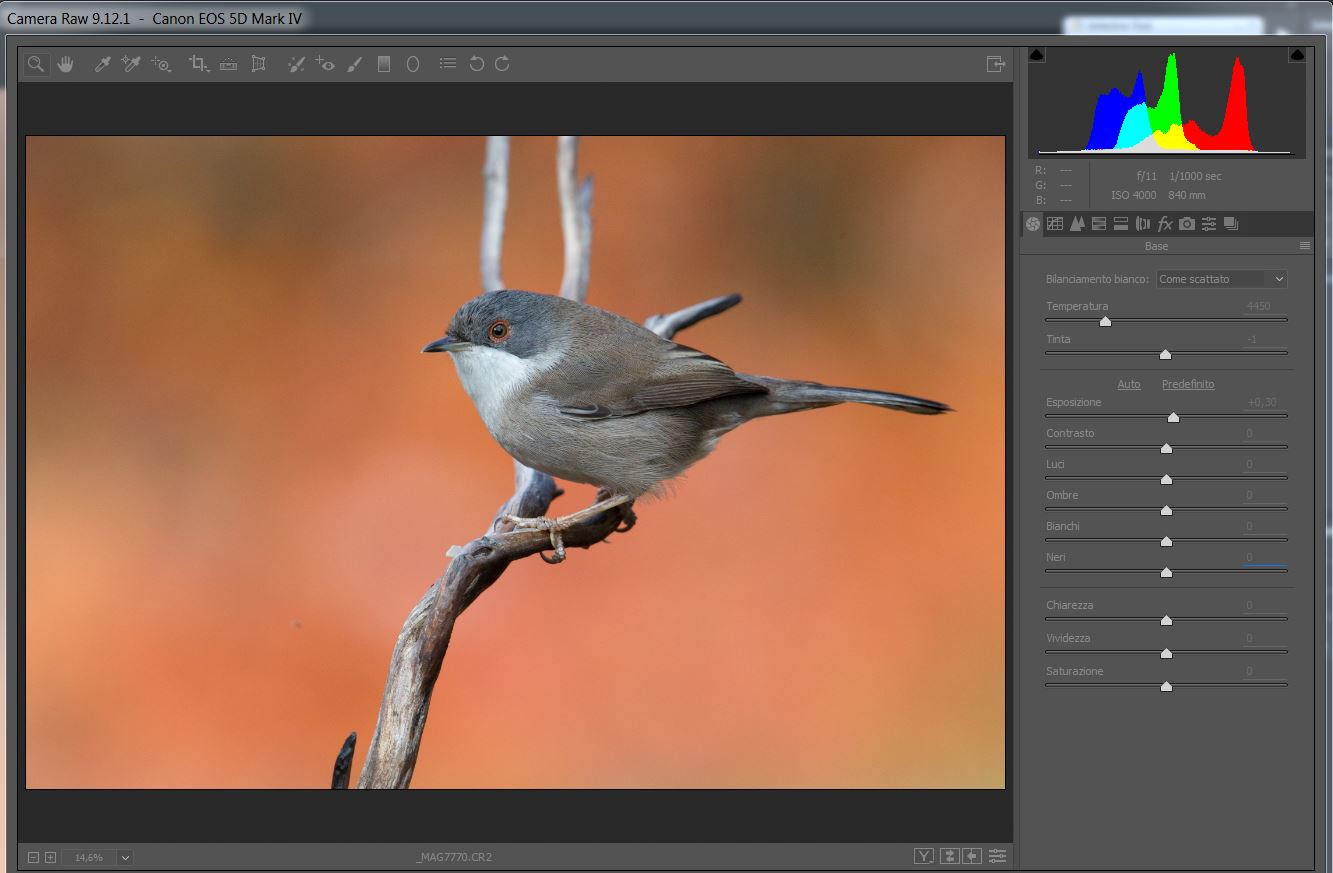Image resolution: width=1333 pixels, height=873 pixels.
Task: Toggle before/after preview view (Y icon)
Action: tap(924, 856)
